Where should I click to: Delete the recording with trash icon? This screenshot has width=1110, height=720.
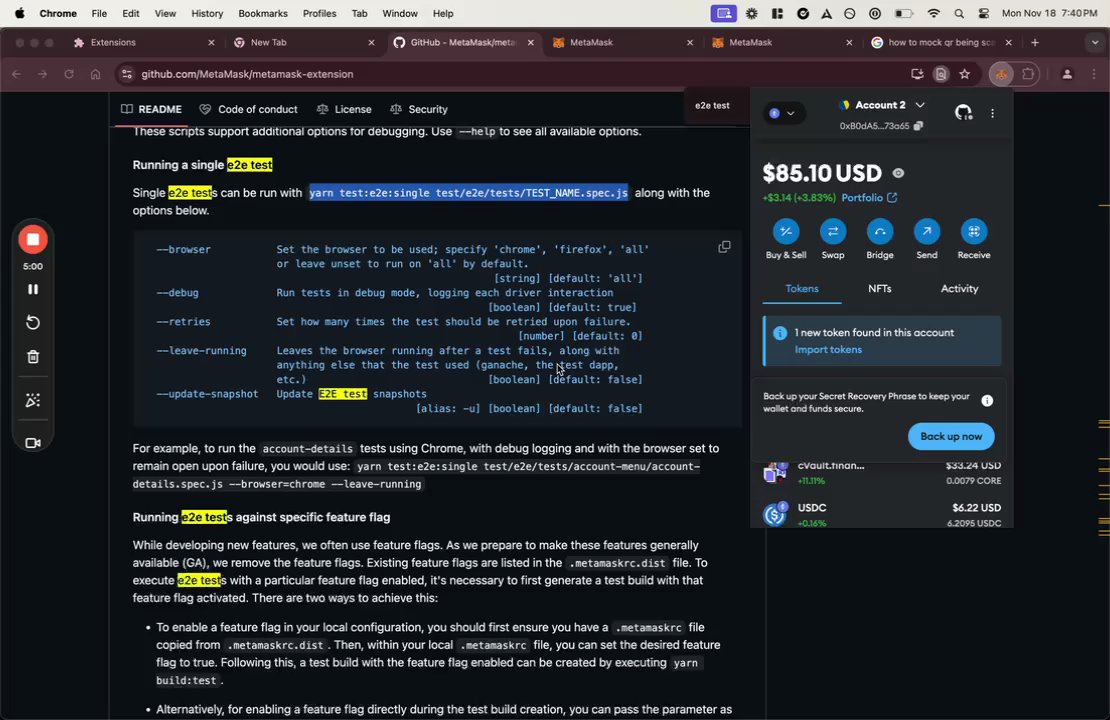click(x=33, y=357)
